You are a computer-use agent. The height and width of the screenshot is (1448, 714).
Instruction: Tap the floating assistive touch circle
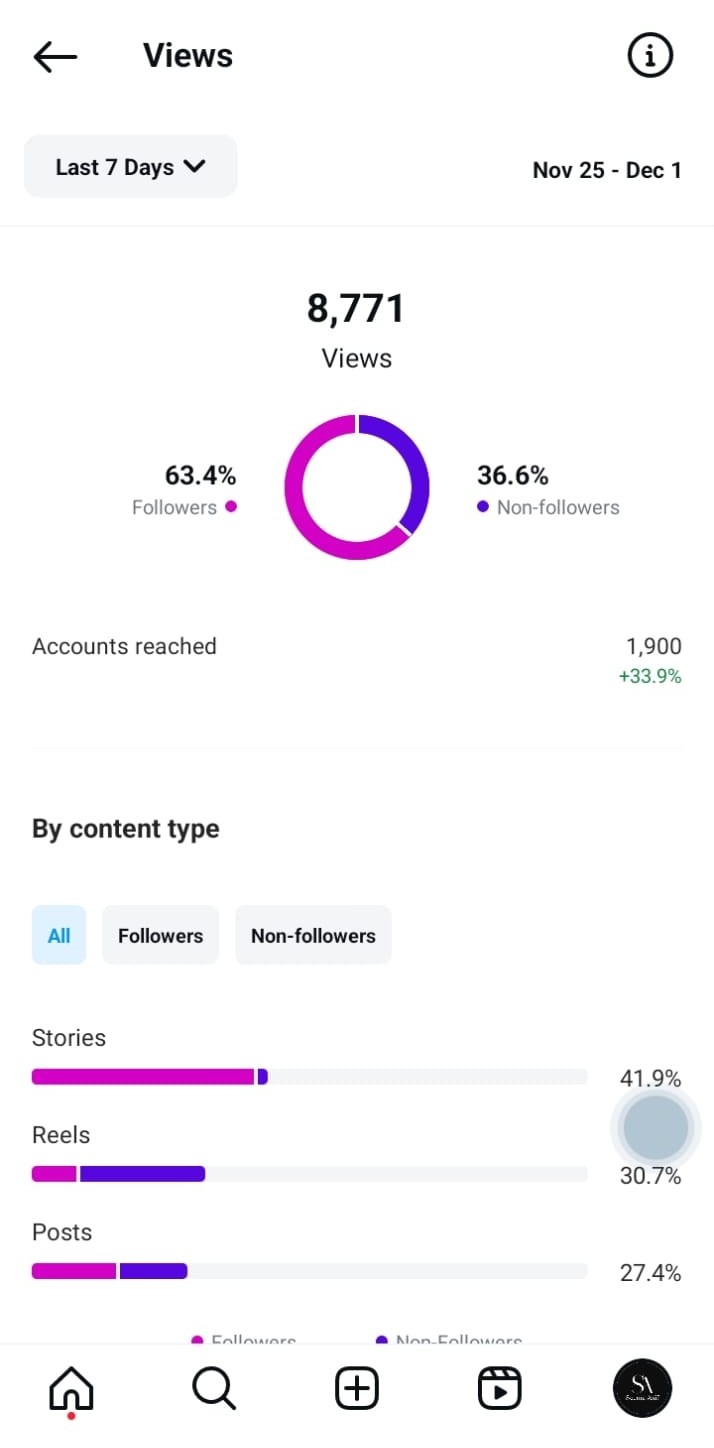pos(656,1127)
